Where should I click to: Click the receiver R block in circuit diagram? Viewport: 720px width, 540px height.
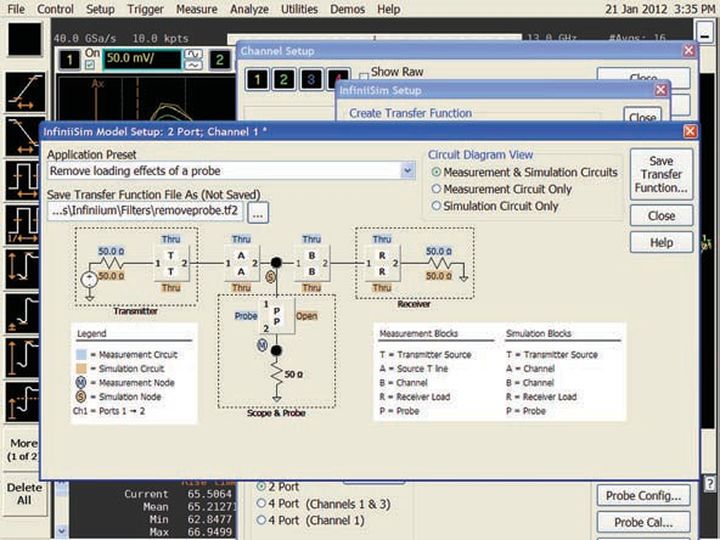point(382,264)
